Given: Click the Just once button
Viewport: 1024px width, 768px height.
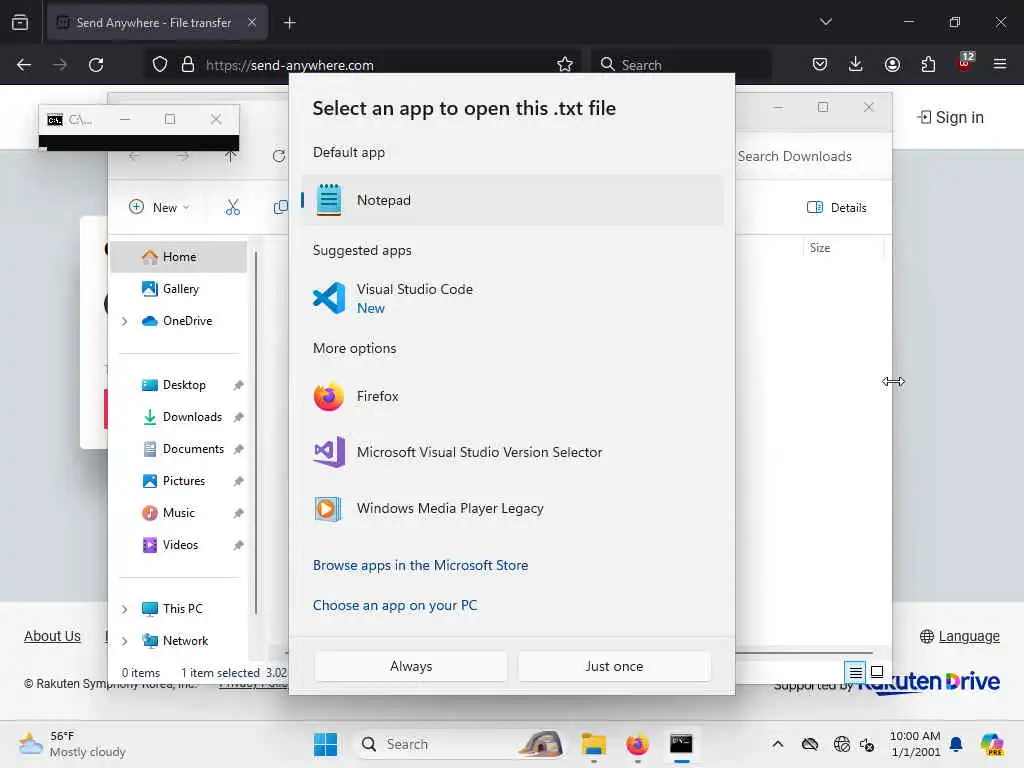Looking at the screenshot, I should 614,666.
